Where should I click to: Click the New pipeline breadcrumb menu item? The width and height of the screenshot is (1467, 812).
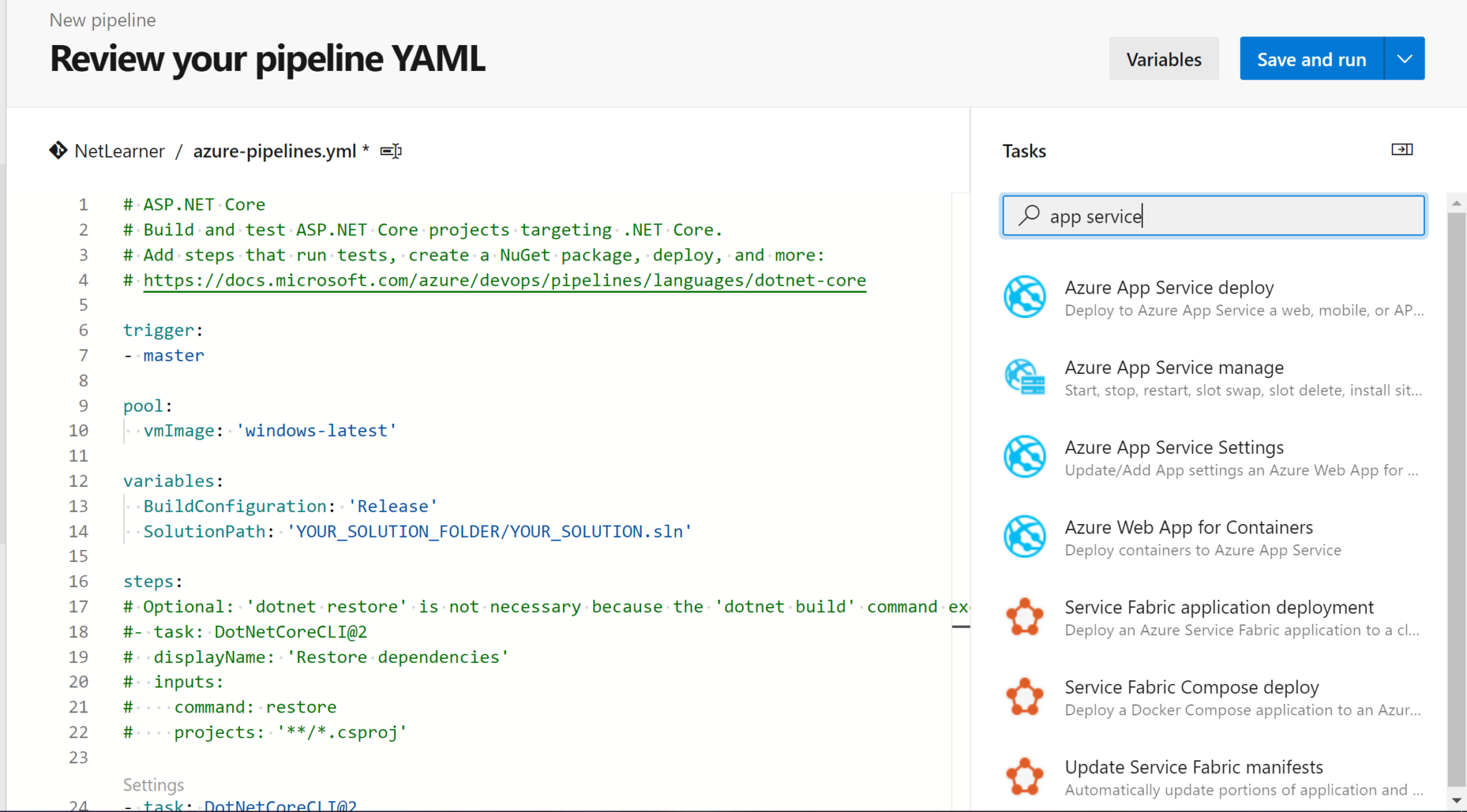click(102, 20)
